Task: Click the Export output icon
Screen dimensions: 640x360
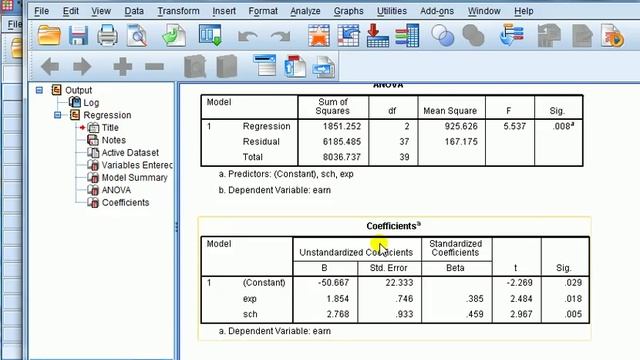Action: [174, 36]
